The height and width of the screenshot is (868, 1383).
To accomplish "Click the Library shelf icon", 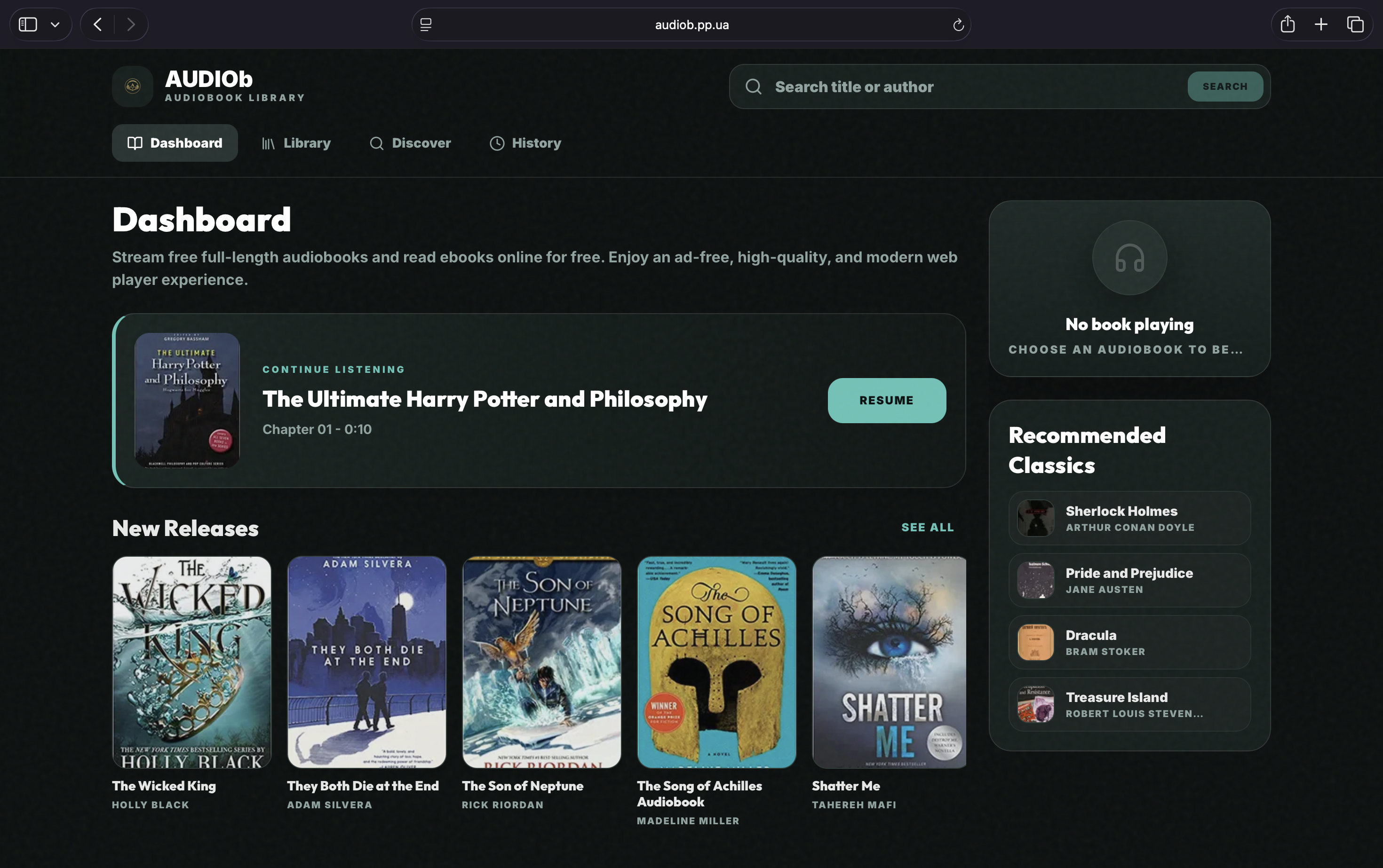I will (x=268, y=143).
